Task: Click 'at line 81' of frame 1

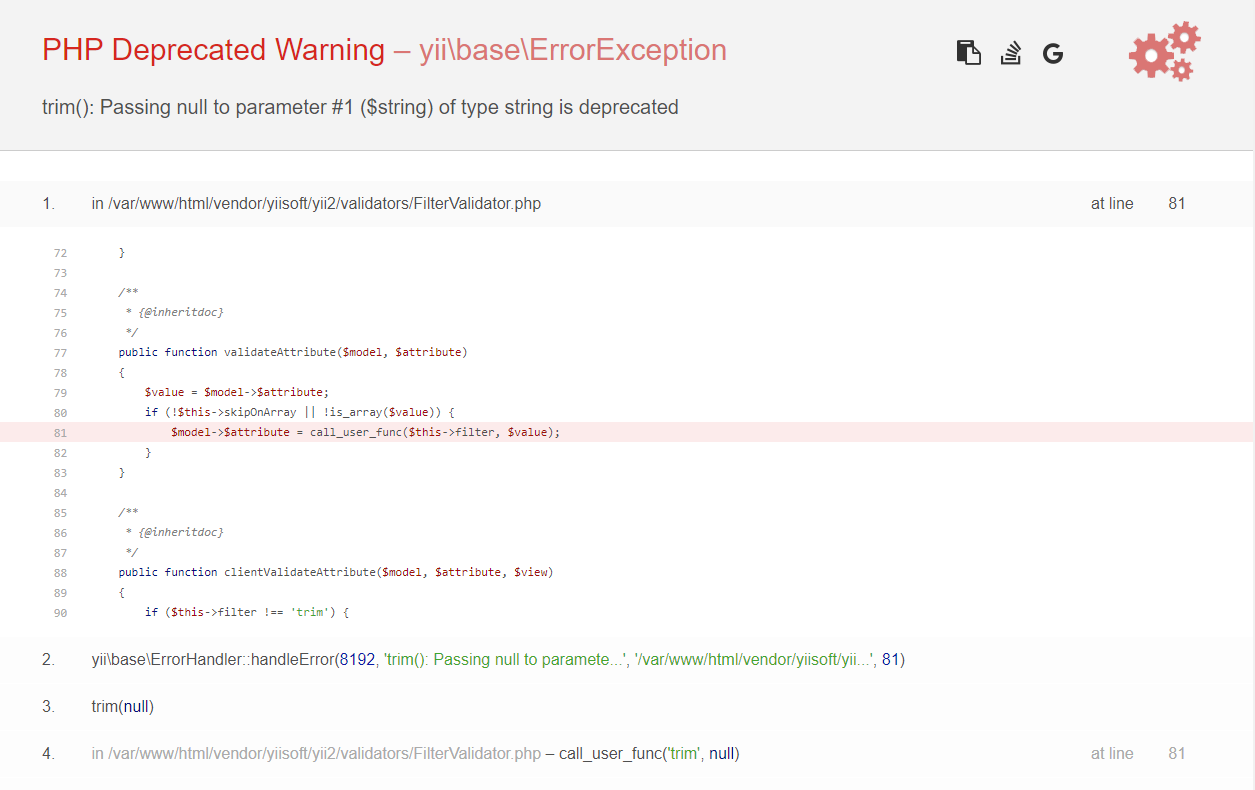Action: [x=1138, y=204]
